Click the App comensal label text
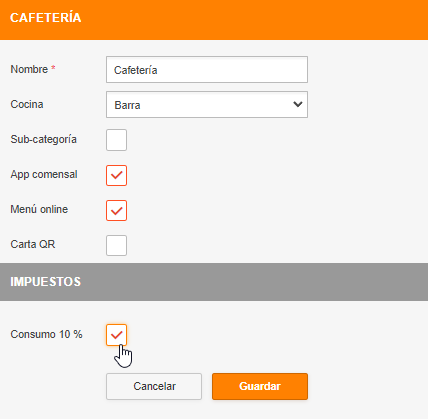 [44, 174]
